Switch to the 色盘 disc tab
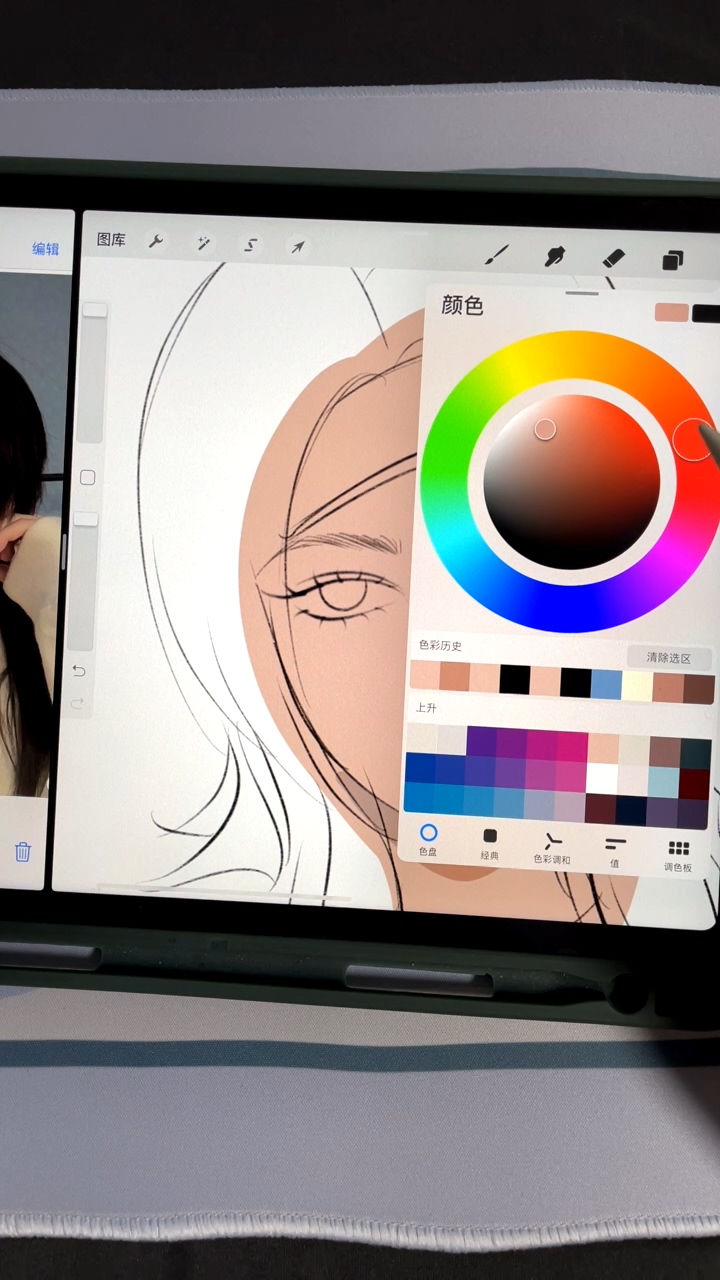720x1280 pixels. (x=428, y=839)
